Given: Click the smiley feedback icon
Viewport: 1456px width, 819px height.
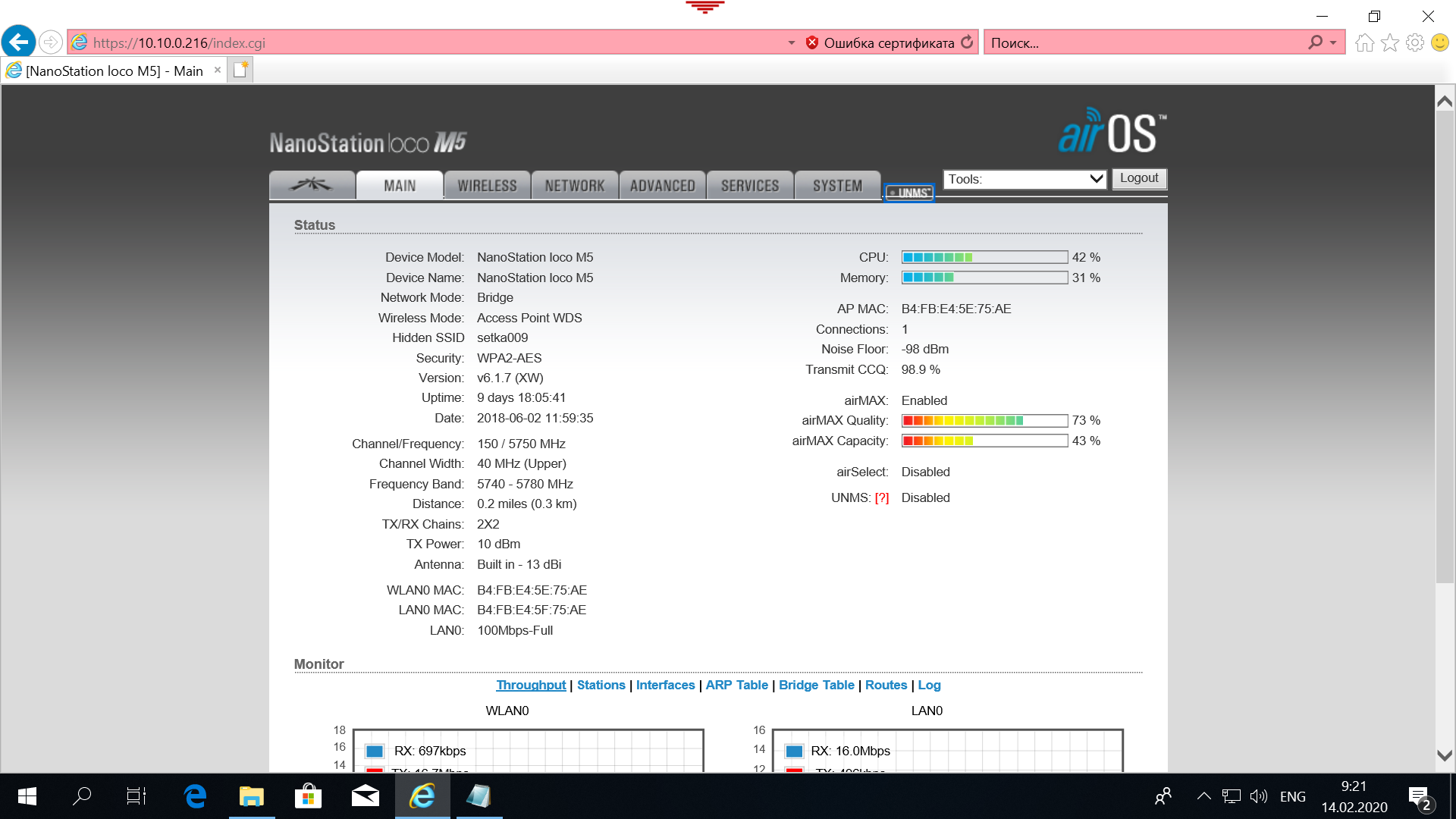Looking at the screenshot, I should click(1440, 42).
